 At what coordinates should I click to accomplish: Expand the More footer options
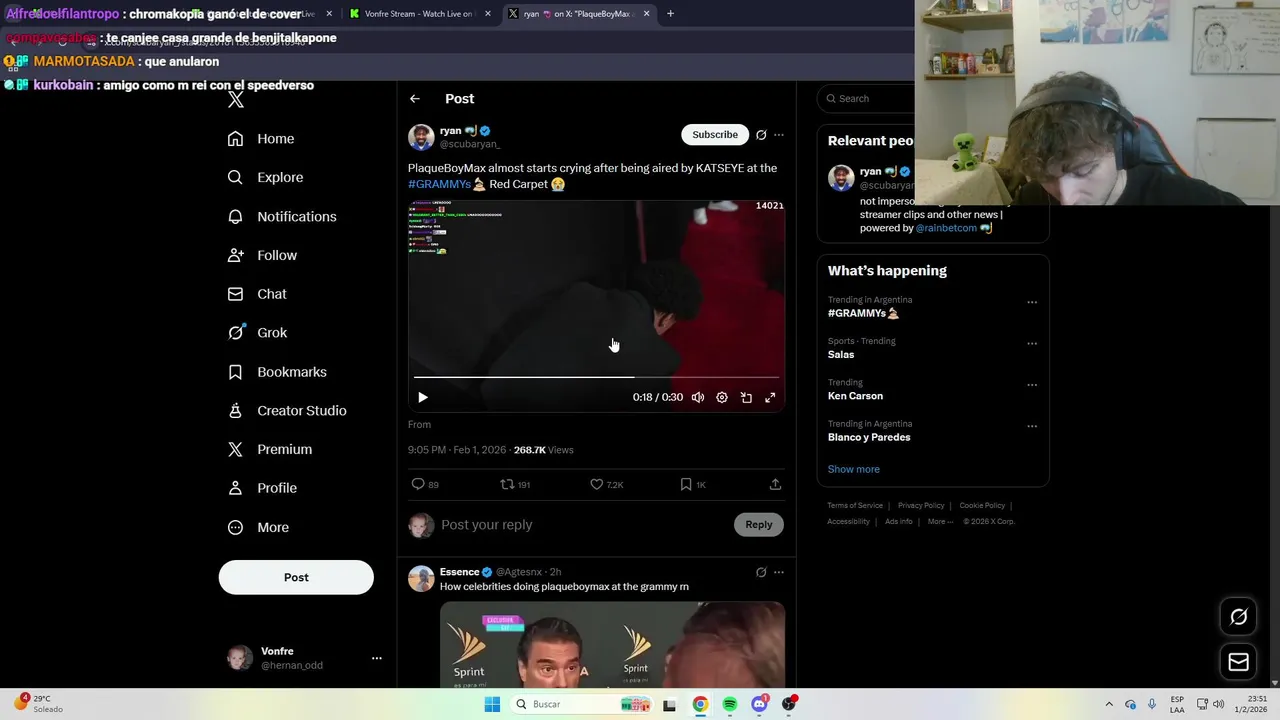point(940,521)
